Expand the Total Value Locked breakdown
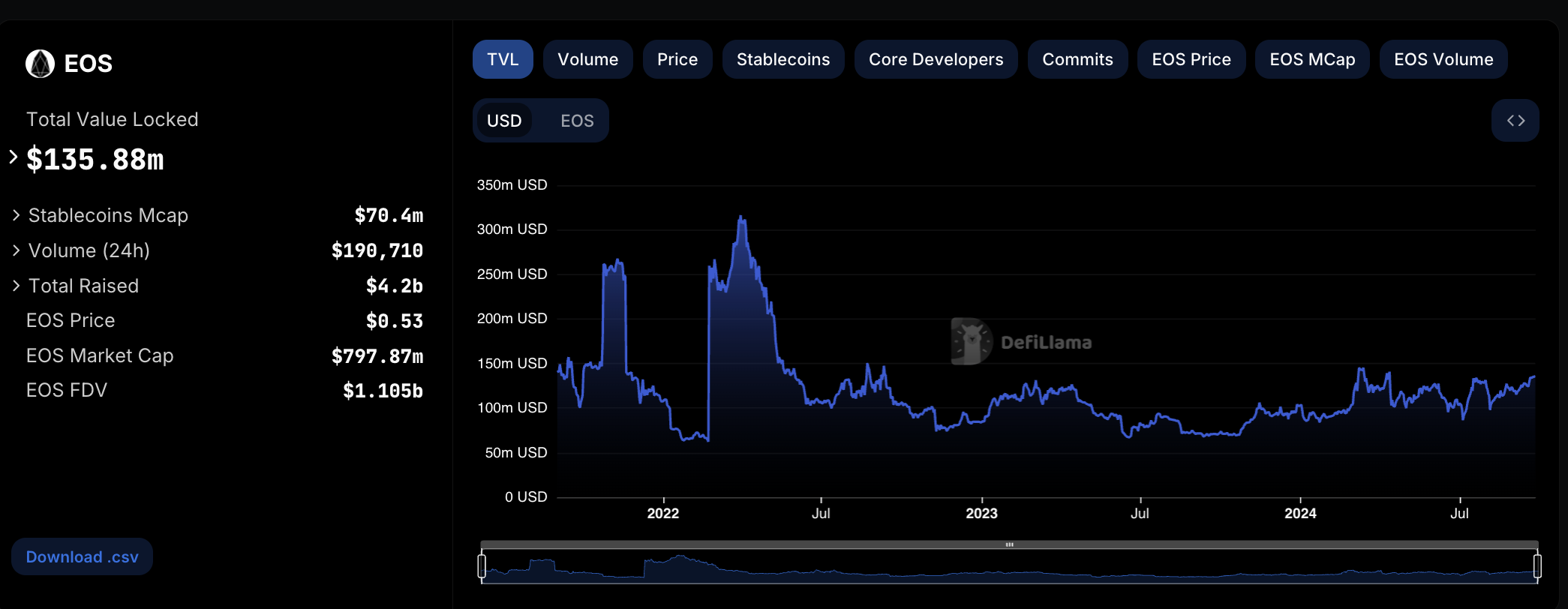Screen dimensions: 1568x609 [x=14, y=157]
